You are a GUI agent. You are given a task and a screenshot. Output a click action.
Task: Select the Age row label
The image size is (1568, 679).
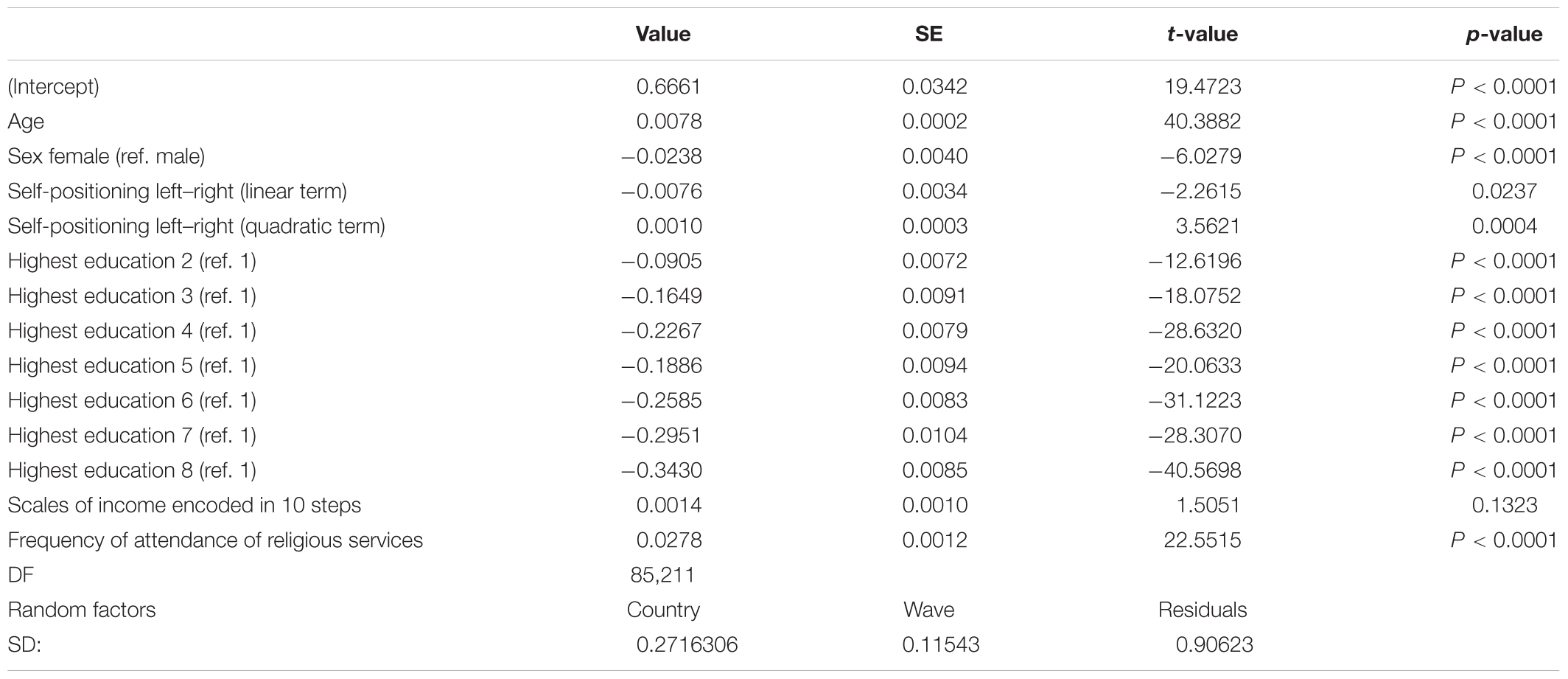[26, 122]
